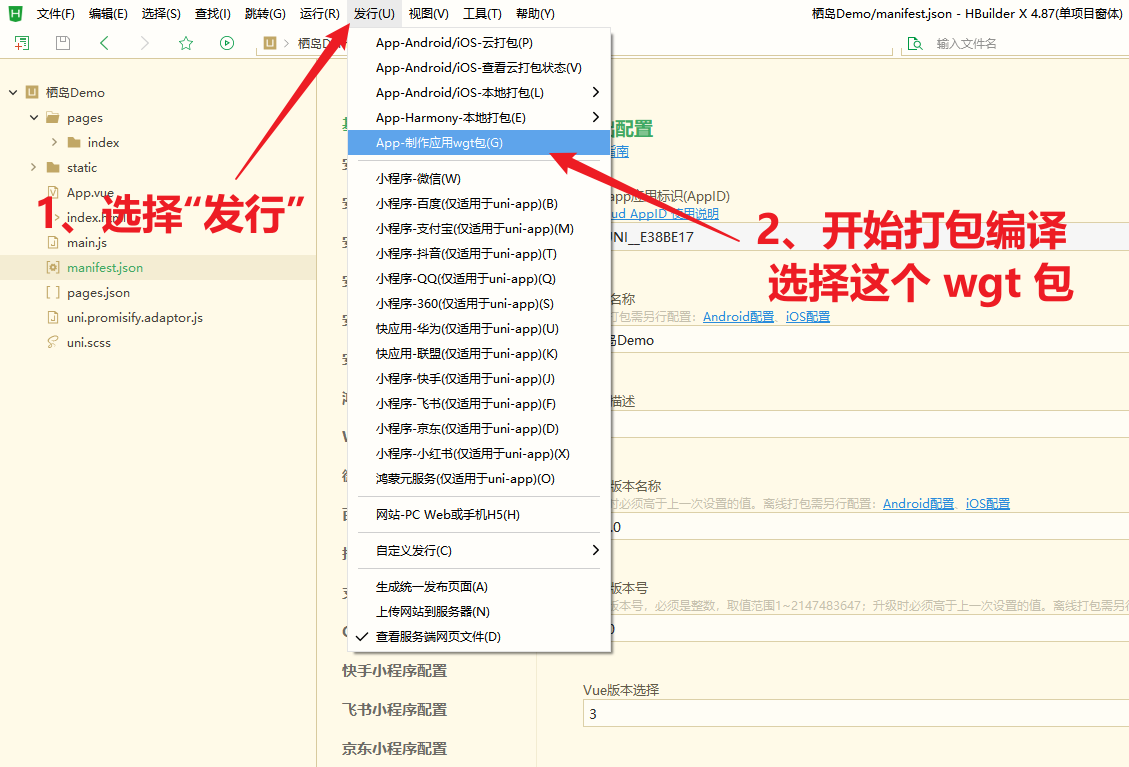Go forward with the right arrow icon
1129x767 pixels.
point(145,43)
